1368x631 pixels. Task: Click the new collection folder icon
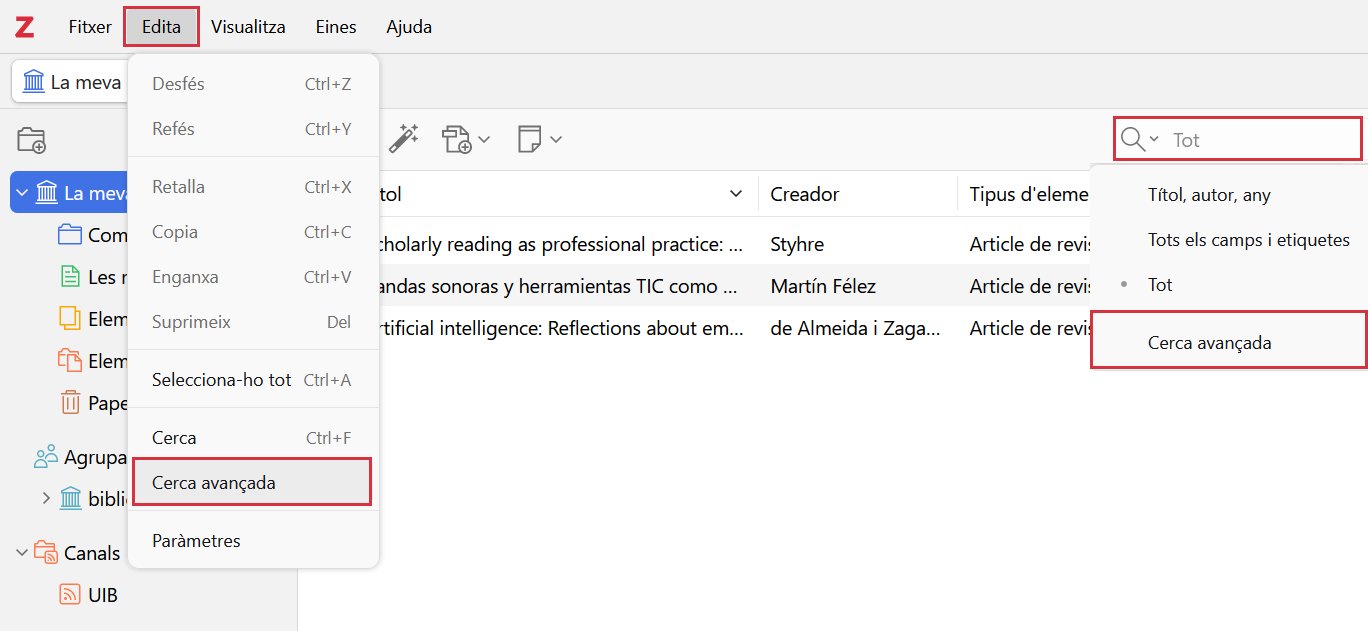(32, 140)
